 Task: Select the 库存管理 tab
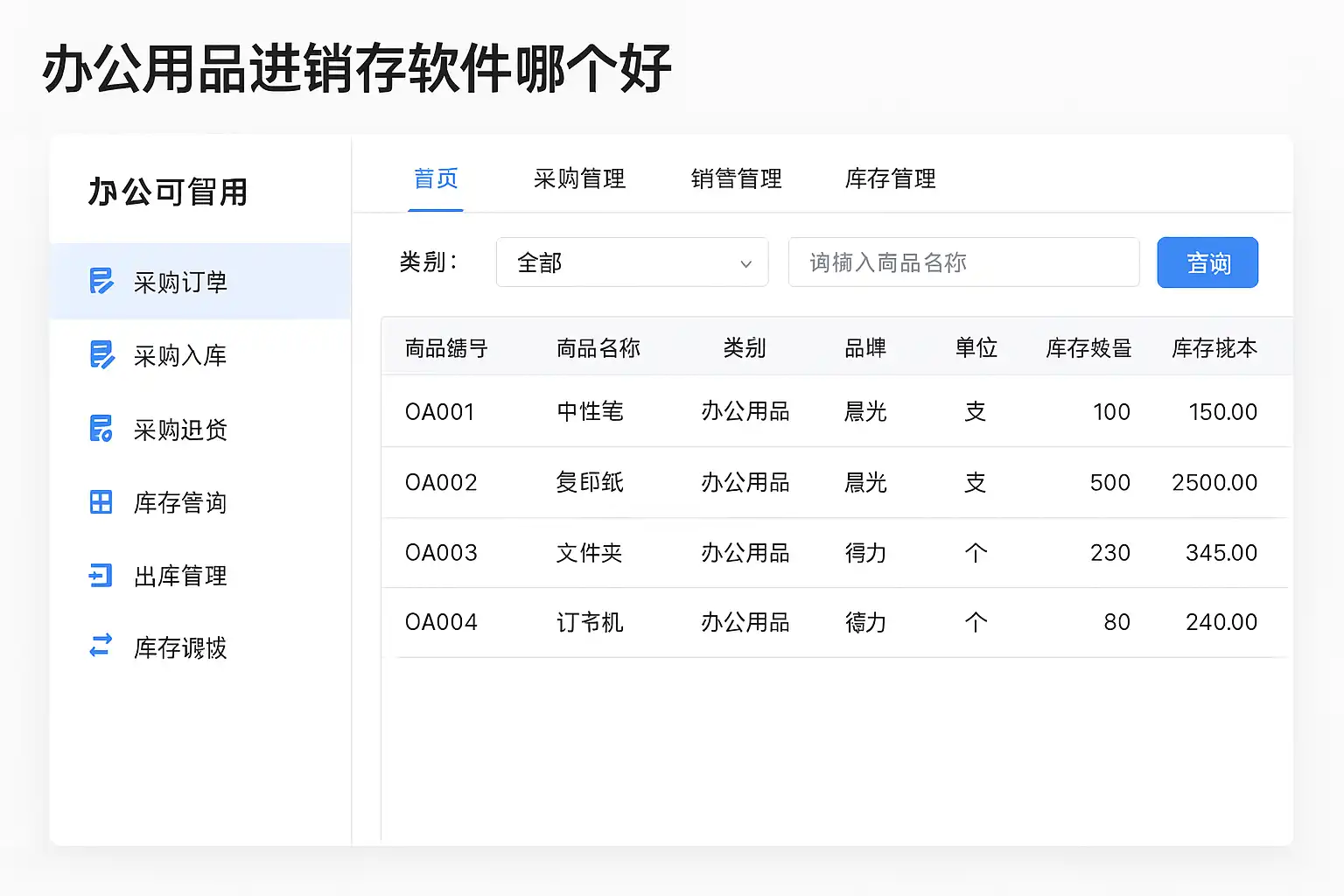(890, 179)
